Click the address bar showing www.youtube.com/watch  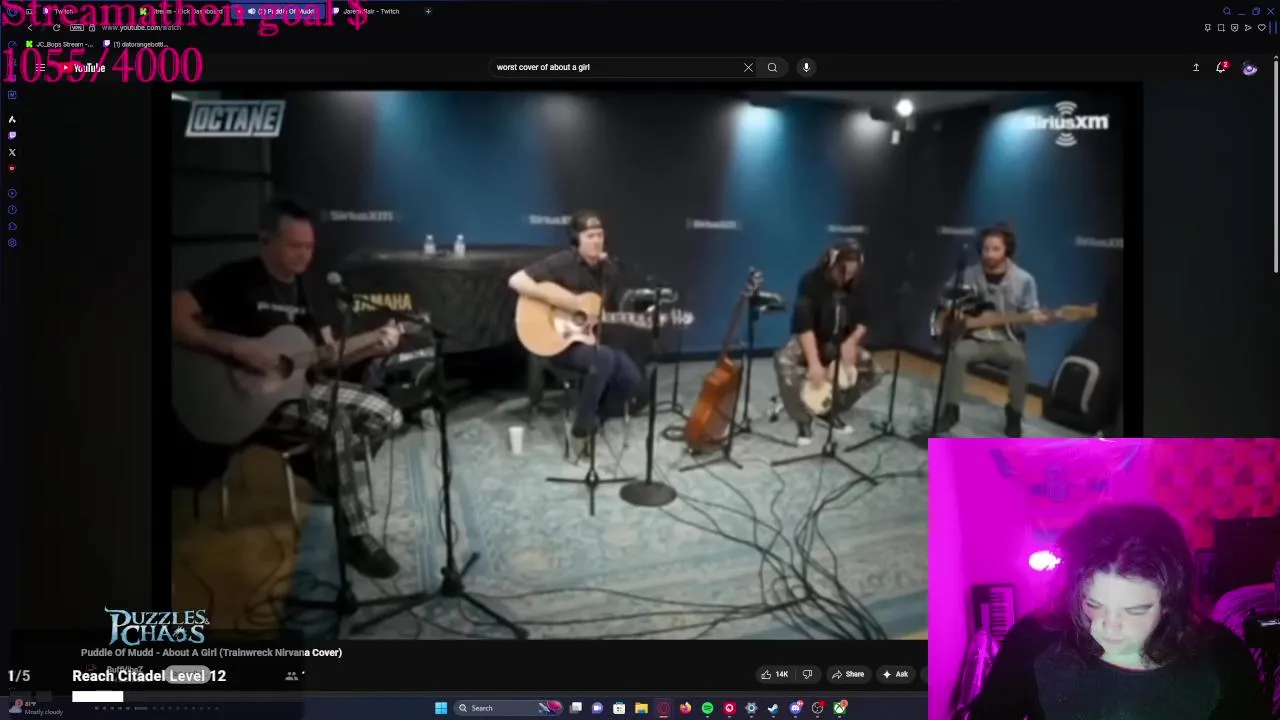[x=141, y=28]
